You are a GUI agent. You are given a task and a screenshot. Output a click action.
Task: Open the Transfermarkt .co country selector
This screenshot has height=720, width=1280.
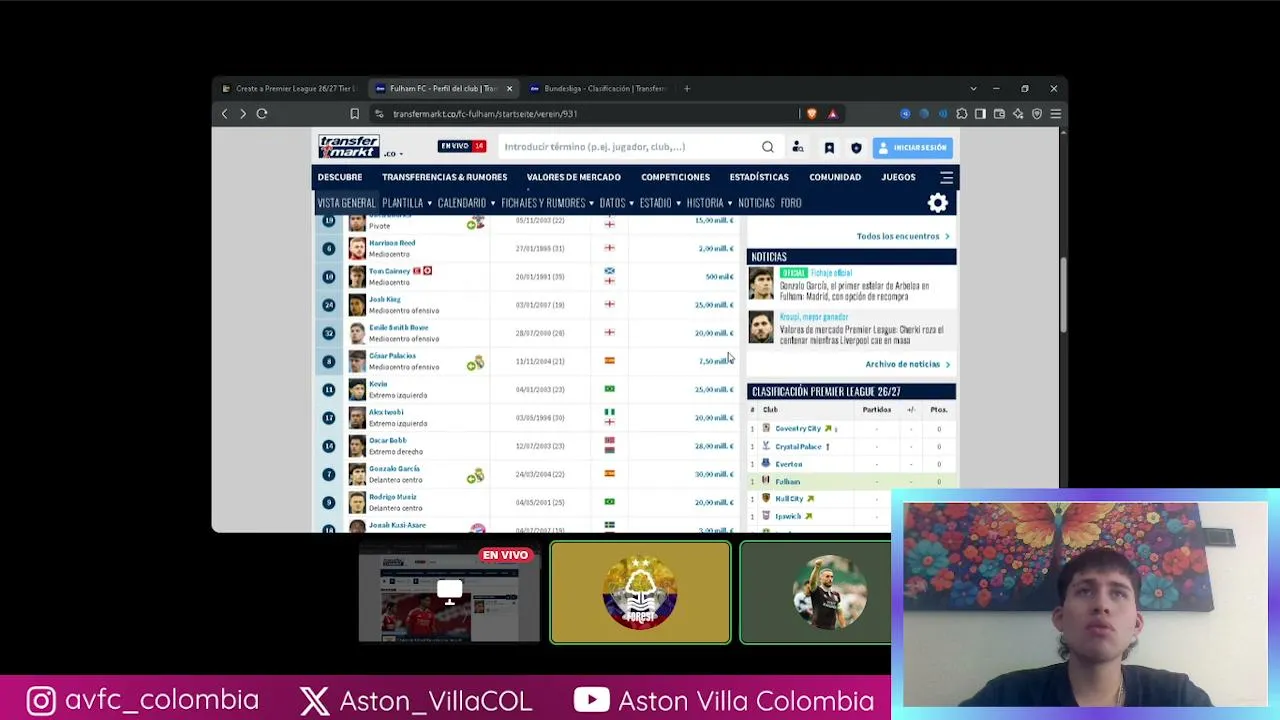(393, 154)
